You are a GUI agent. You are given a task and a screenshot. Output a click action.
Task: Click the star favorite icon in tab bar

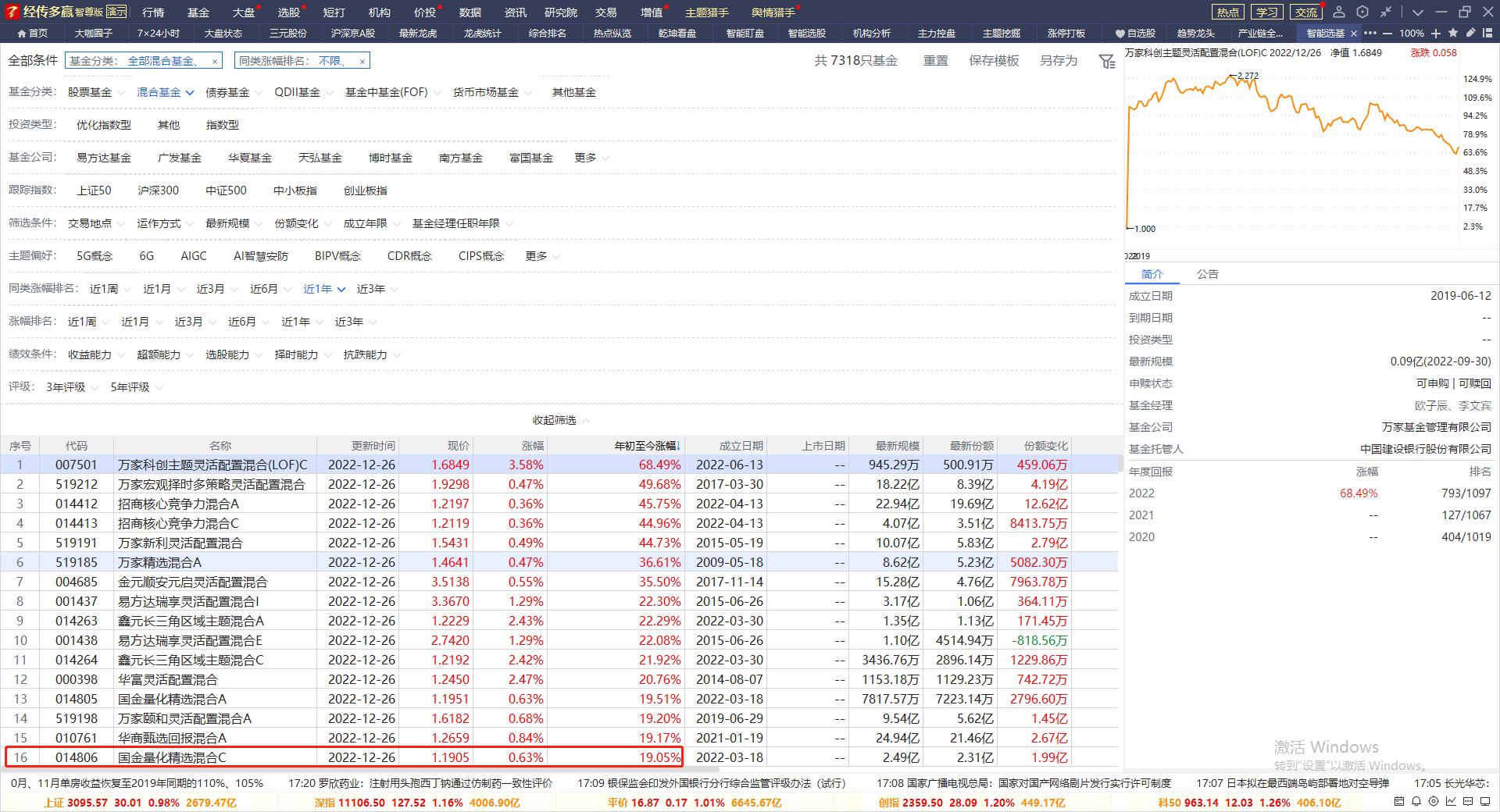(1453, 33)
